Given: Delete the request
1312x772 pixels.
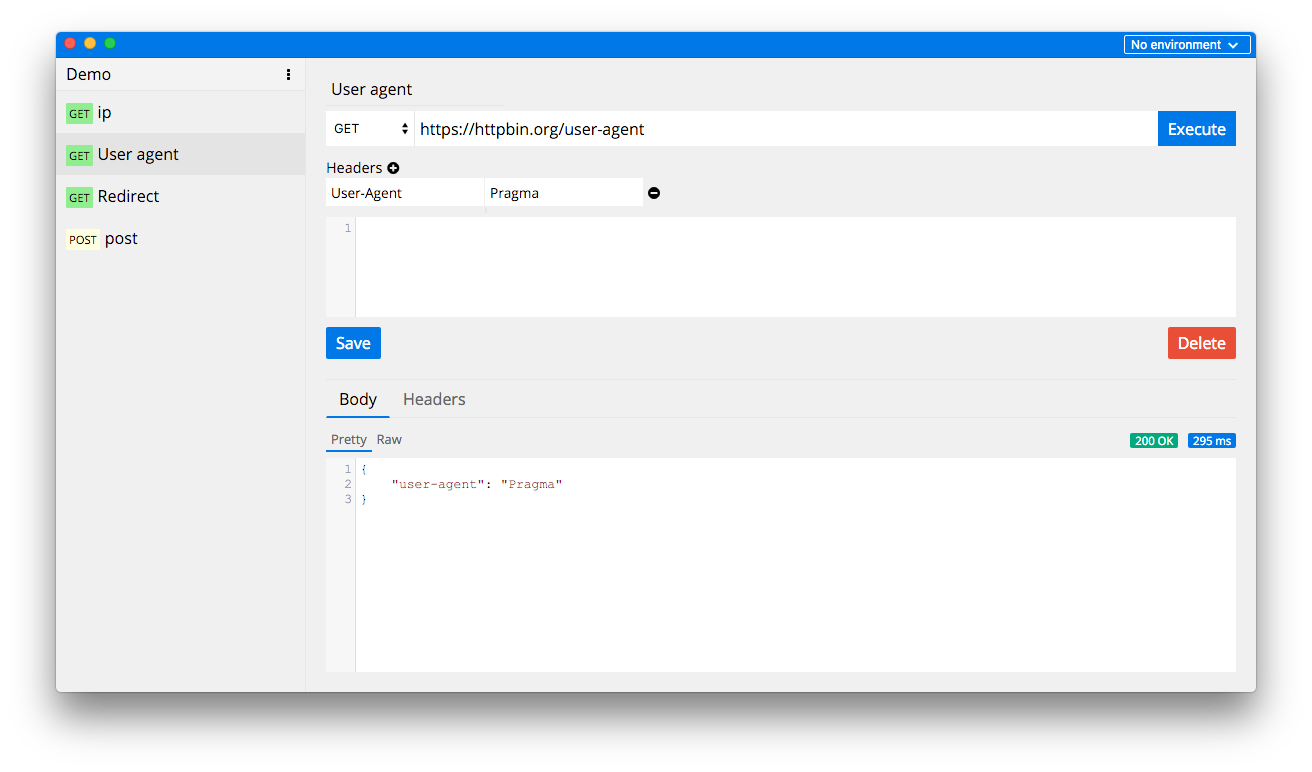Looking at the screenshot, I should (x=1202, y=343).
